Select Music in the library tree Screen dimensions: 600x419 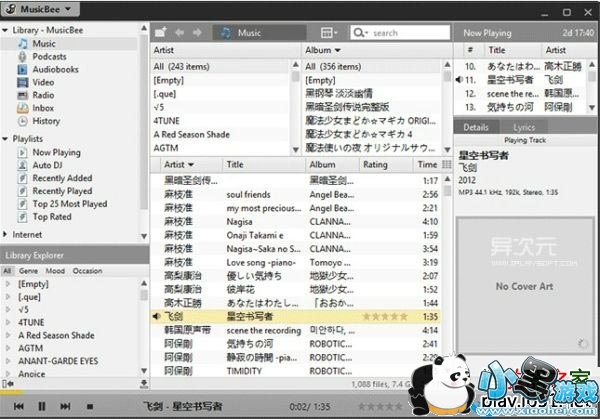tap(44, 44)
